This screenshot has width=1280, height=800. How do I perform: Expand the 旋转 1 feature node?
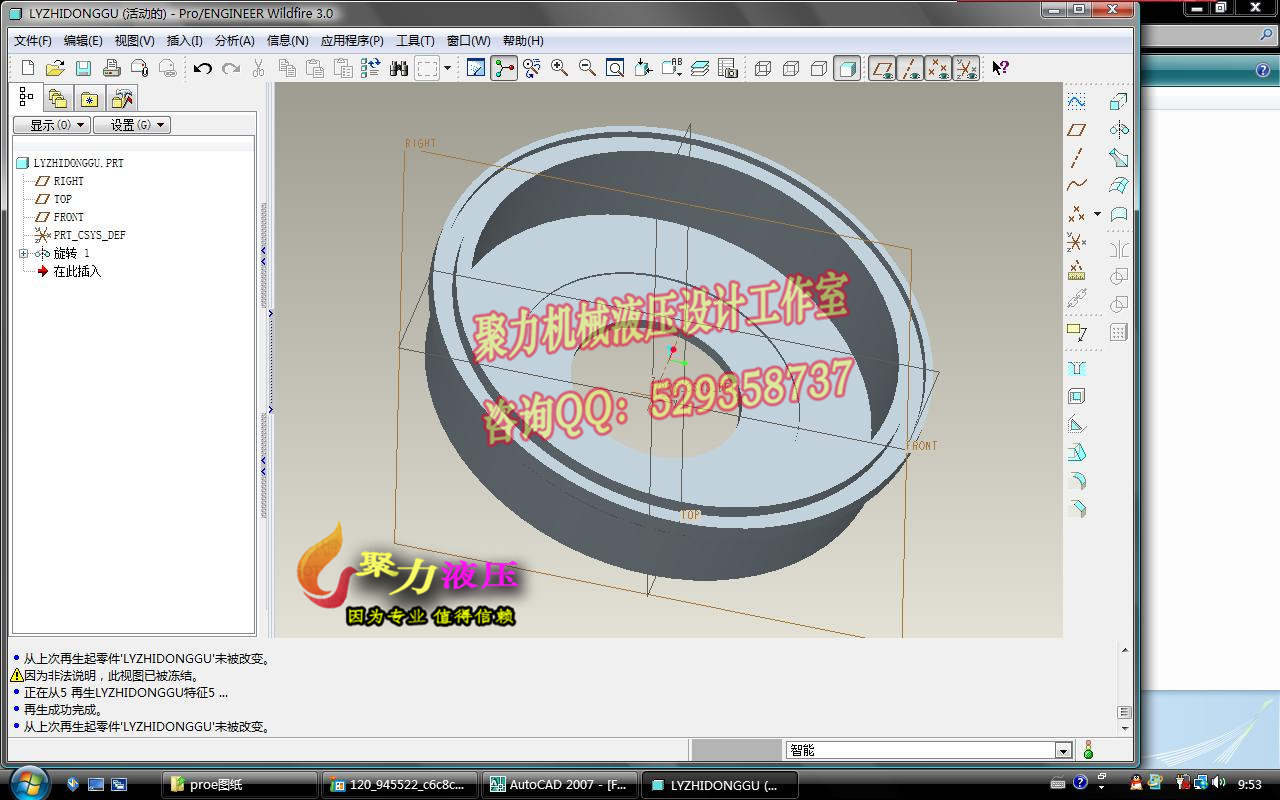(22, 253)
